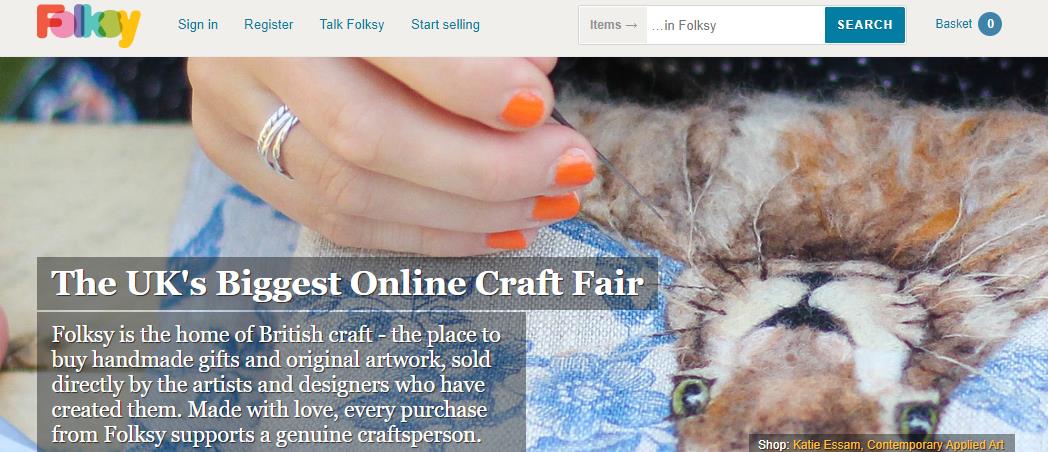The height and width of the screenshot is (452, 1048).
Task: Expand the Items search scope dropdown
Action: tap(613, 25)
